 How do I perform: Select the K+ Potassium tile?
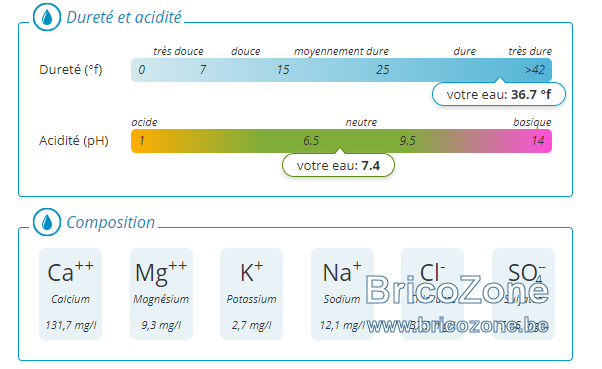pos(251,294)
